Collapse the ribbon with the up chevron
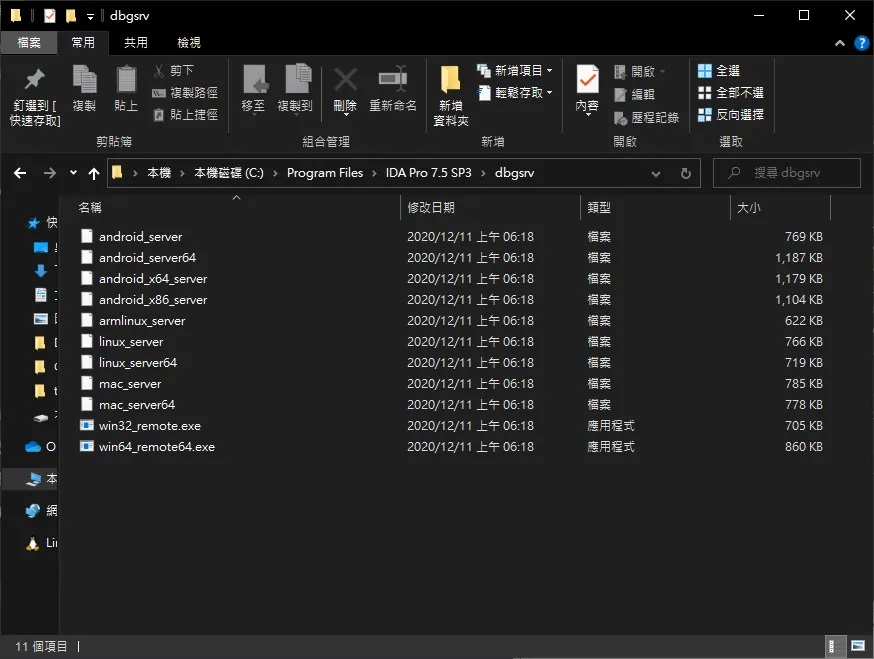Image resolution: width=874 pixels, height=659 pixels. [x=839, y=43]
